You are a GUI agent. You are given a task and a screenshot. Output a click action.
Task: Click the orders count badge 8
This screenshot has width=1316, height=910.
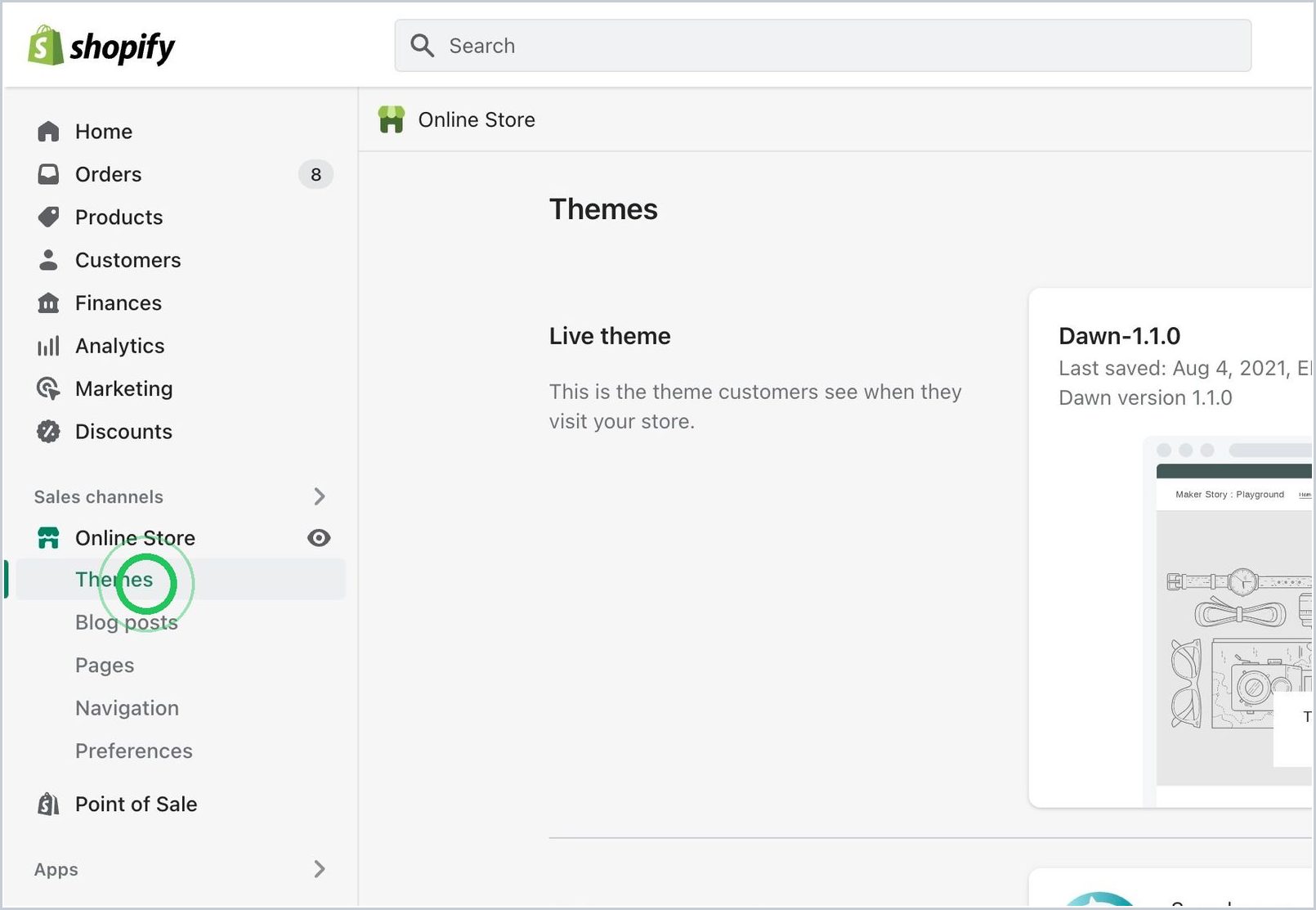click(316, 174)
